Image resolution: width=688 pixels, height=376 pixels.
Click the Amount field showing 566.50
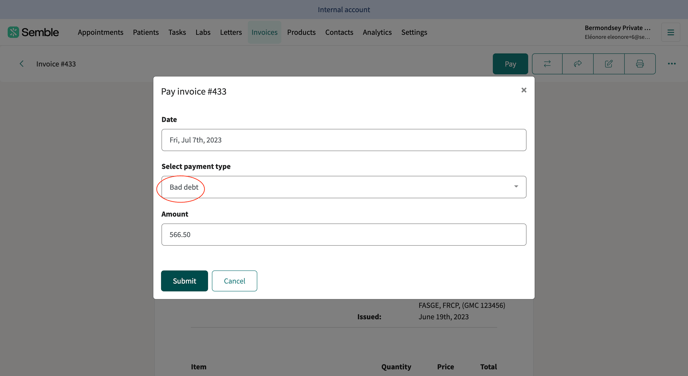point(344,234)
